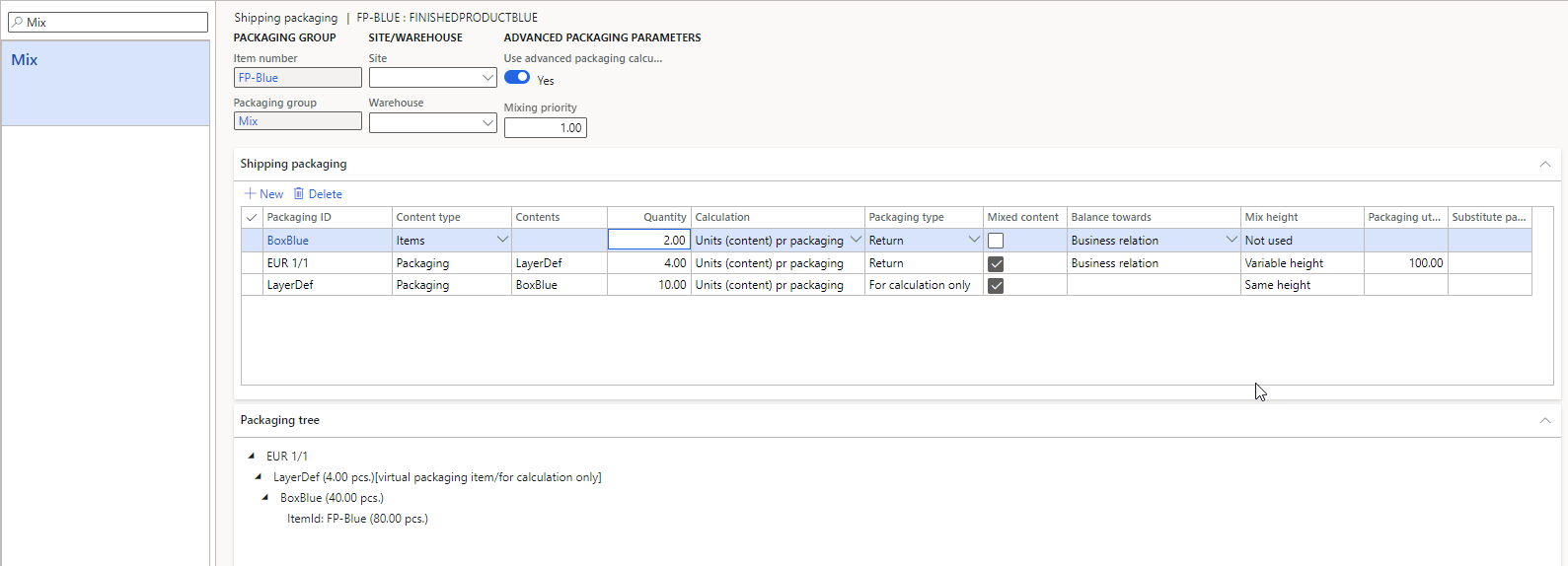1568x566 pixels.
Task: Click the search magnifier icon in filter box
Action: [17, 22]
